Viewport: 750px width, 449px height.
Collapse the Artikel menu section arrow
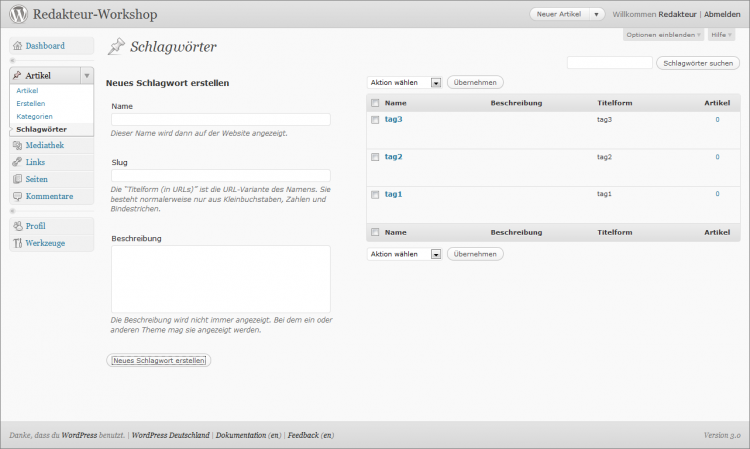click(x=87, y=76)
